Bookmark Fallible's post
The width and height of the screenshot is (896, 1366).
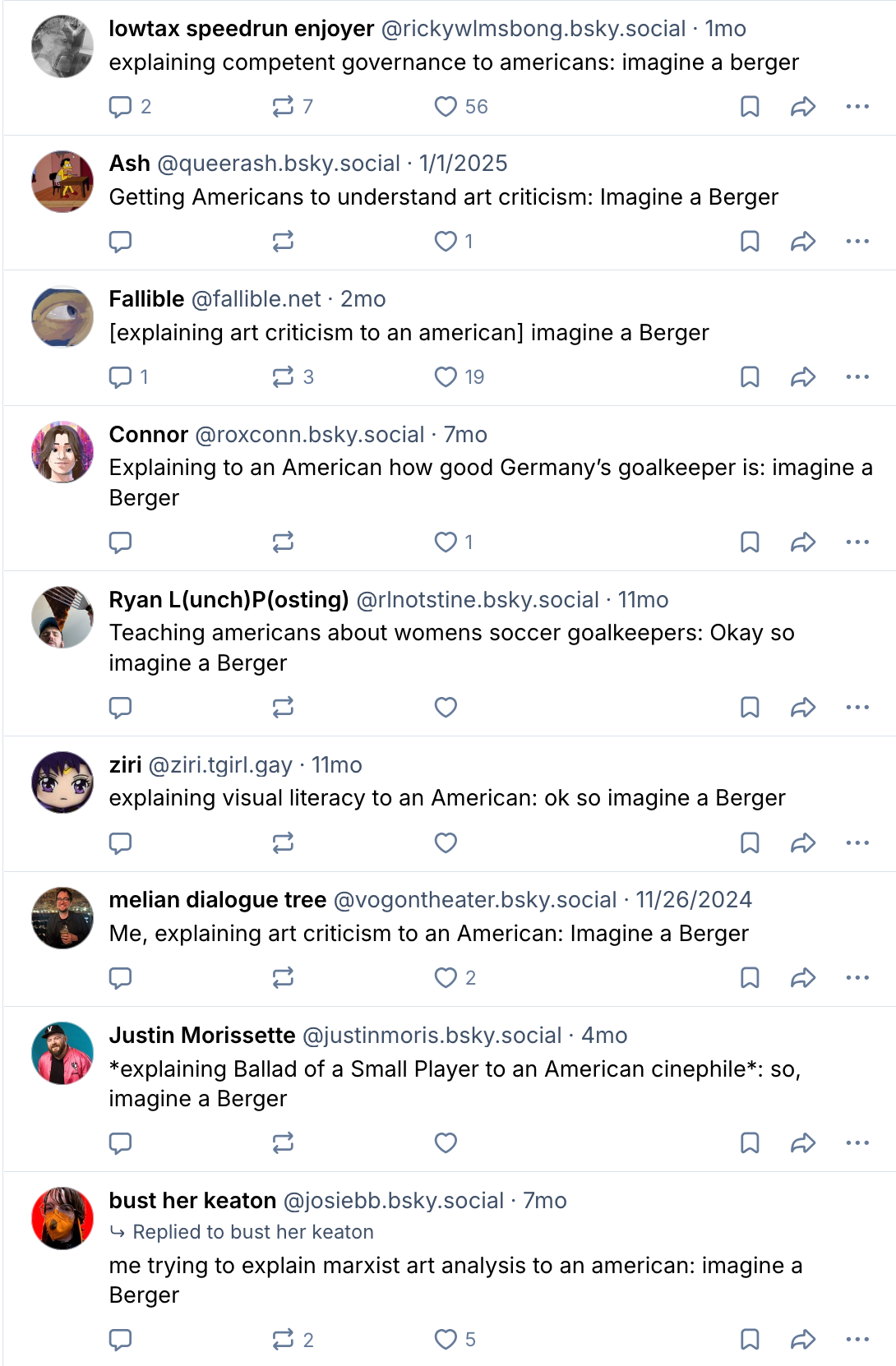coord(750,377)
